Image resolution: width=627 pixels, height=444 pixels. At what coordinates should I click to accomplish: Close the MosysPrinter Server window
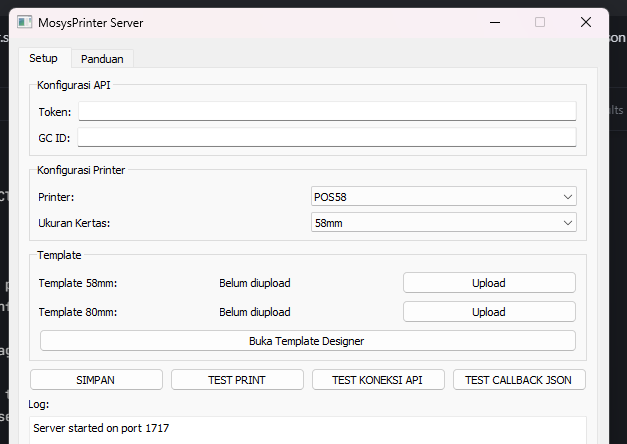click(x=585, y=22)
